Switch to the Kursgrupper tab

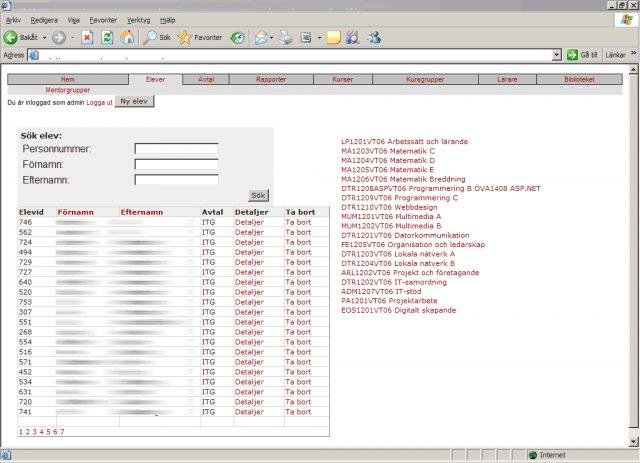click(424, 78)
